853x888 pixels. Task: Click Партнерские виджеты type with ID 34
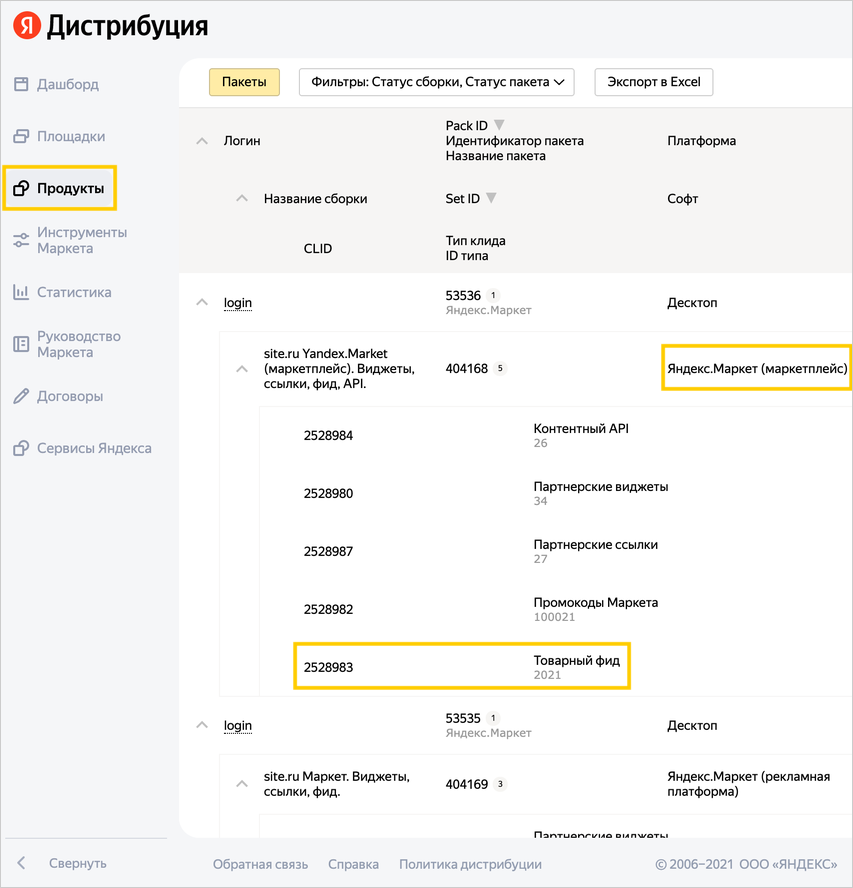click(x=601, y=486)
